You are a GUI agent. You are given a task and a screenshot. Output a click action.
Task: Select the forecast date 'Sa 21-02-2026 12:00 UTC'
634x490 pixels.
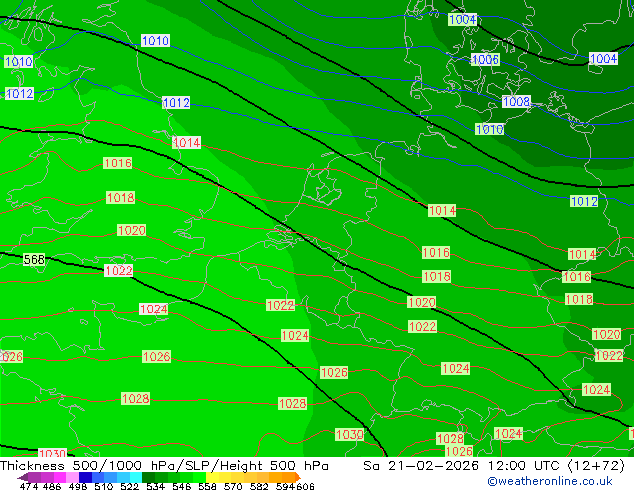pyautogui.click(x=463, y=466)
